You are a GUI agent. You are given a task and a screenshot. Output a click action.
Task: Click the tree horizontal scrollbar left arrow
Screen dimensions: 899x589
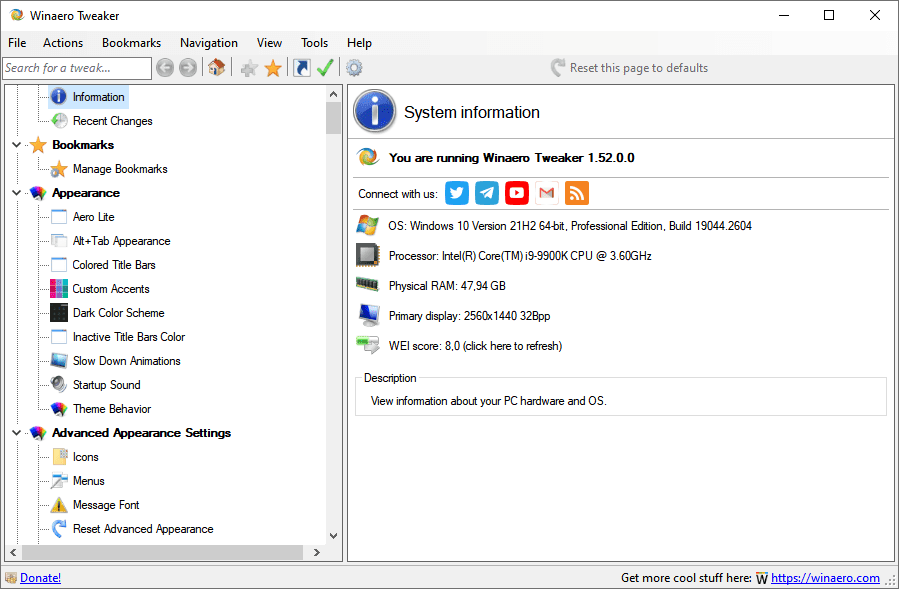click(13, 552)
